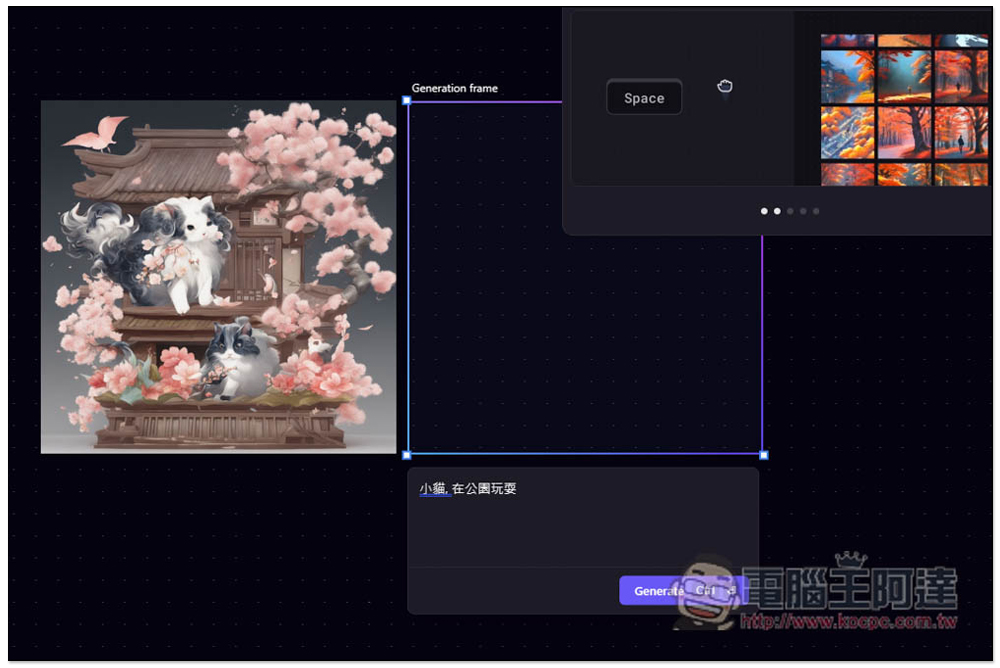Select the teal misty forest path thumbnail

pos(905,77)
